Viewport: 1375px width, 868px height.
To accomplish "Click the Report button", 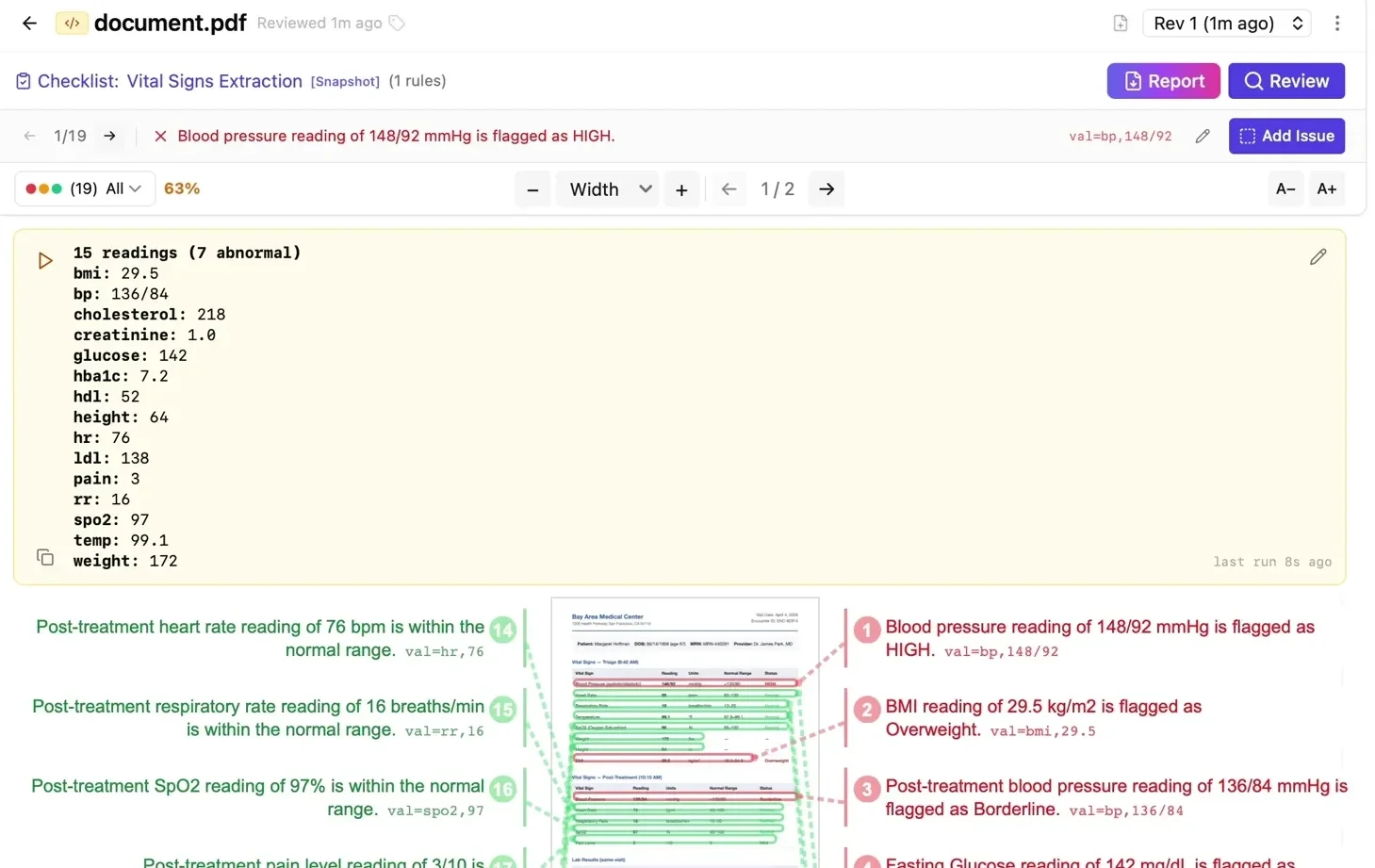I will (x=1162, y=81).
